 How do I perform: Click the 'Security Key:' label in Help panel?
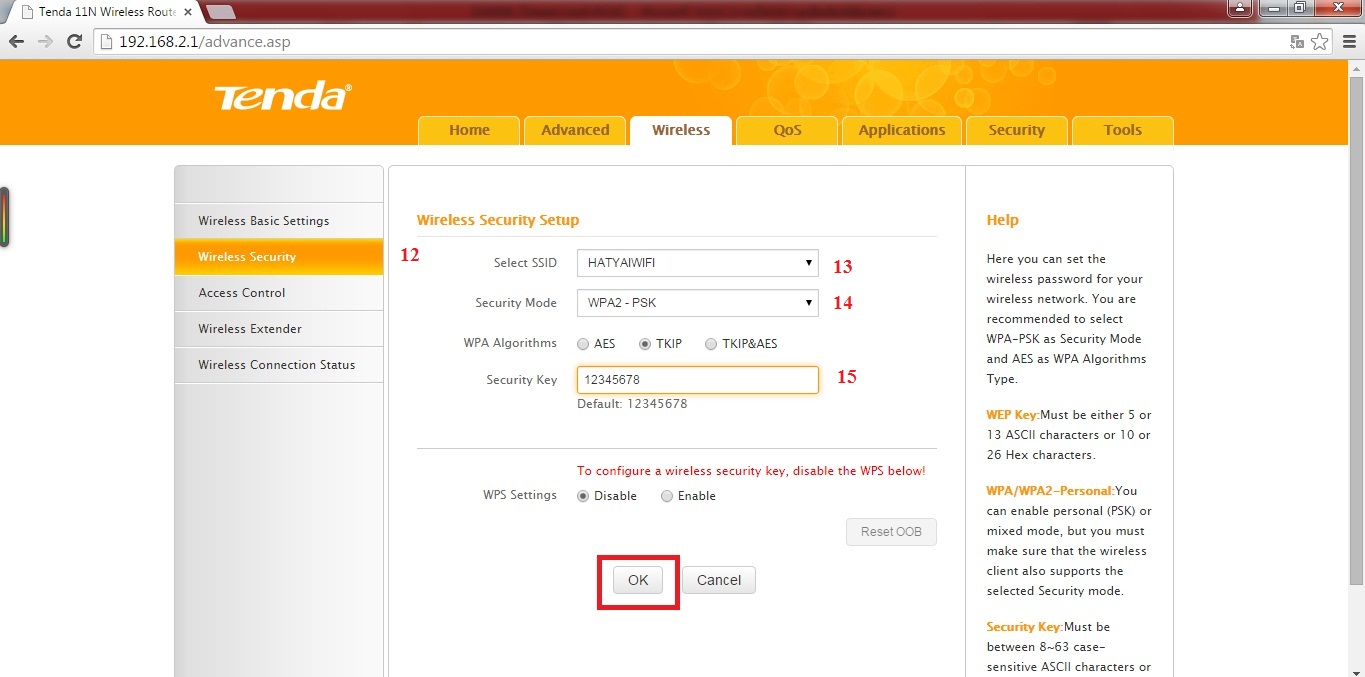[x=1025, y=627]
